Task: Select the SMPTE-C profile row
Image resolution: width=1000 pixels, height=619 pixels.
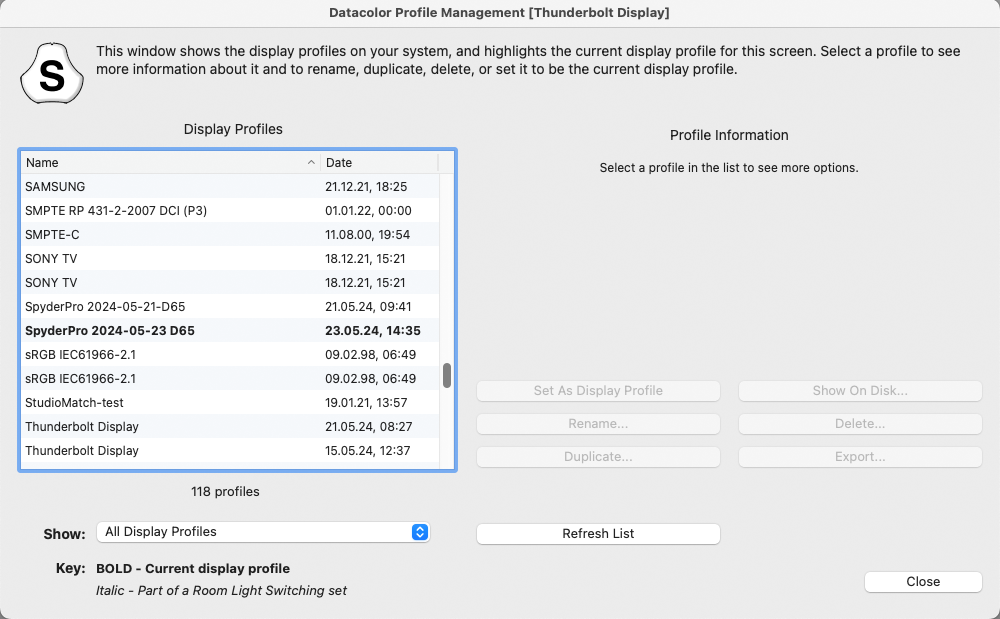Action: coord(230,235)
